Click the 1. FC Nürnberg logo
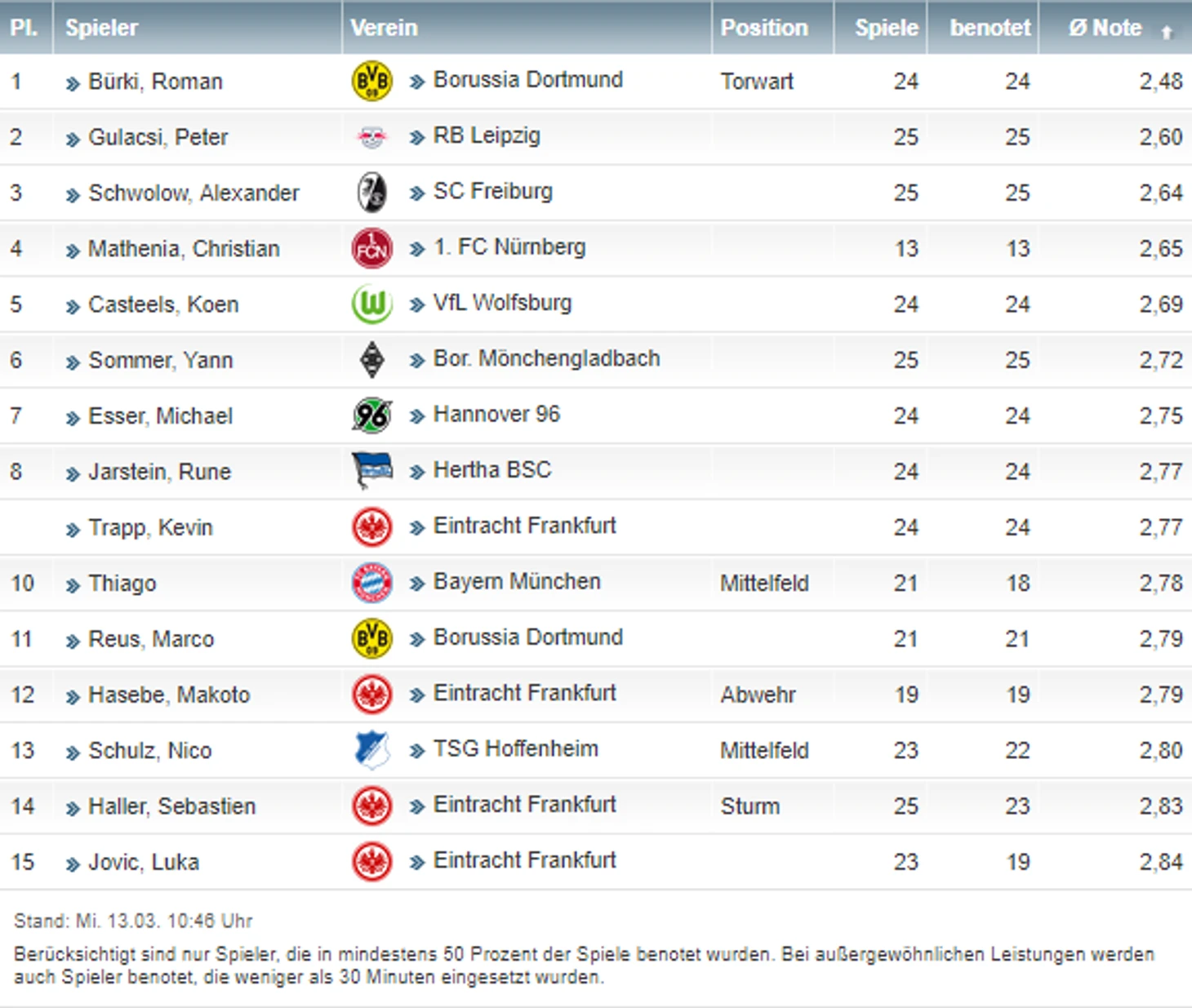 point(371,249)
